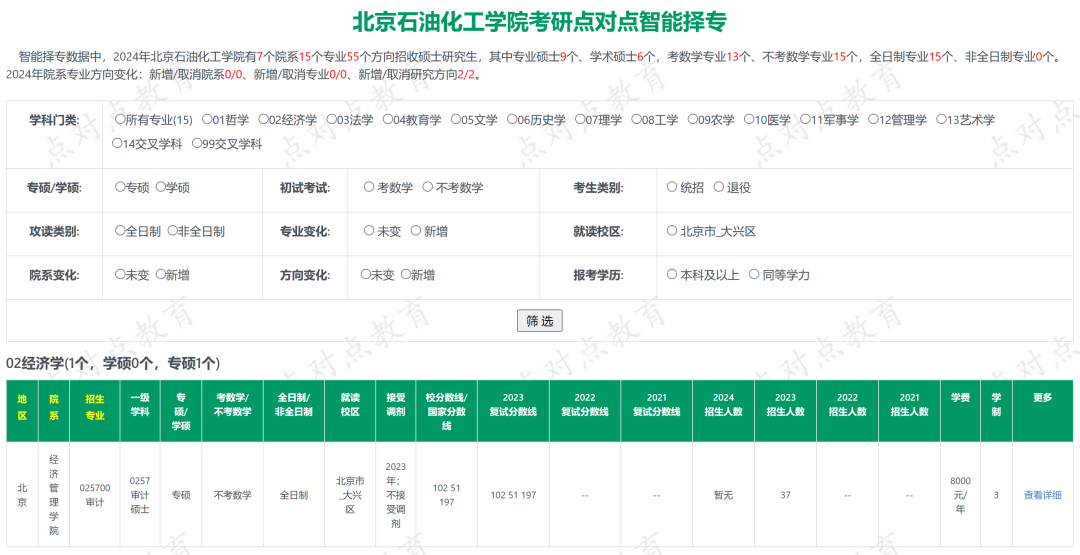Click the 招生专业 column header

(x=94, y=411)
